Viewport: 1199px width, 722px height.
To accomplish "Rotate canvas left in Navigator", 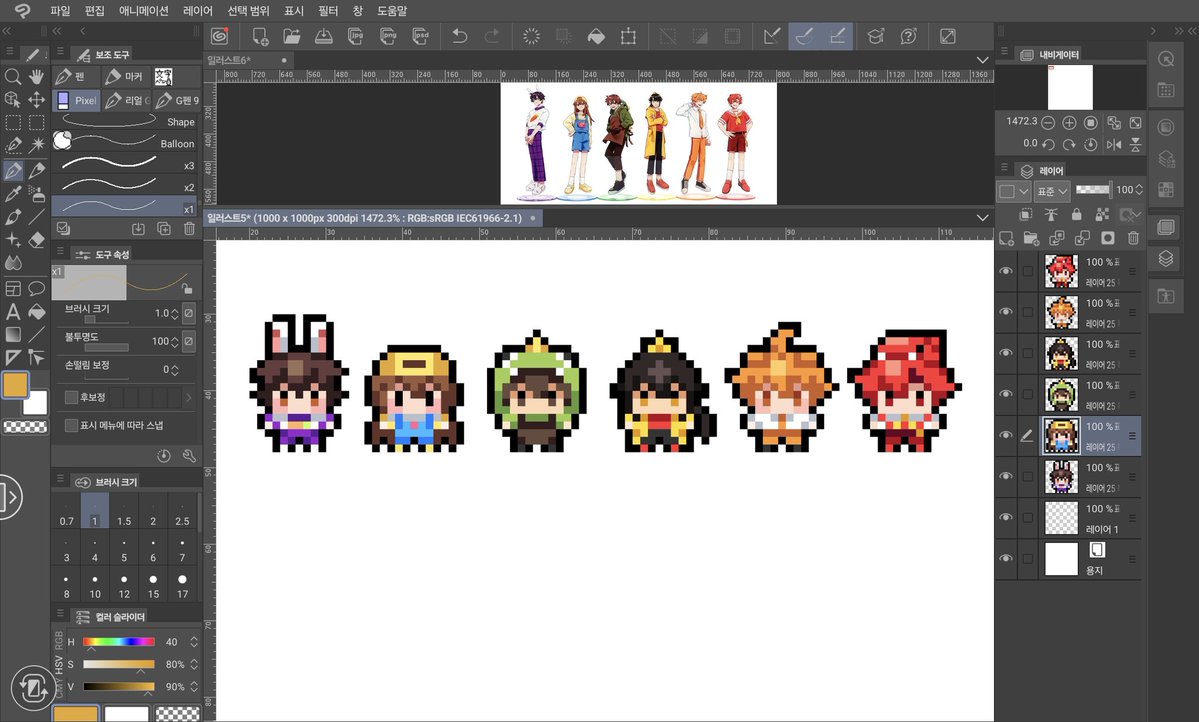I will (x=1048, y=144).
